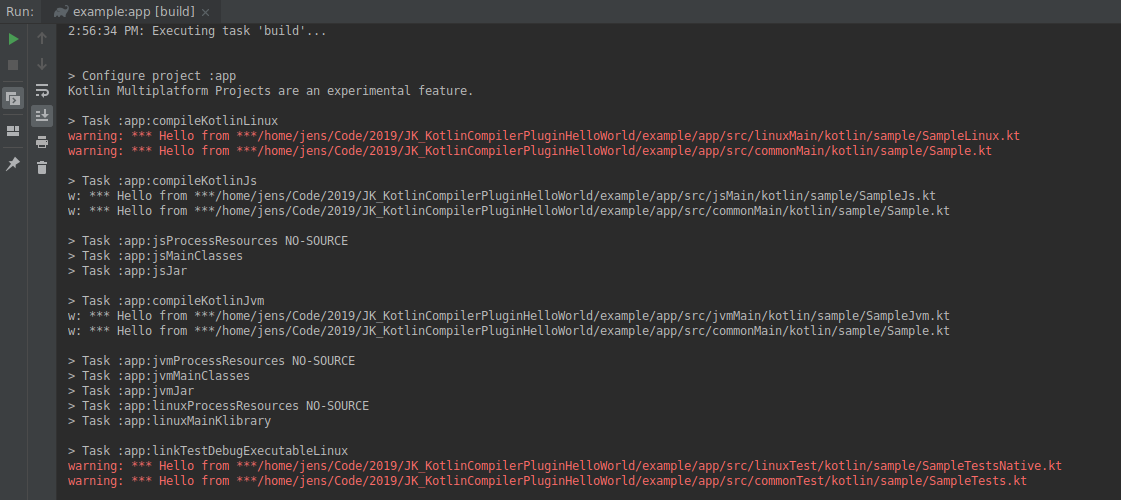Click the Run: tool window label
This screenshot has height=500, width=1121.
pos(20,11)
